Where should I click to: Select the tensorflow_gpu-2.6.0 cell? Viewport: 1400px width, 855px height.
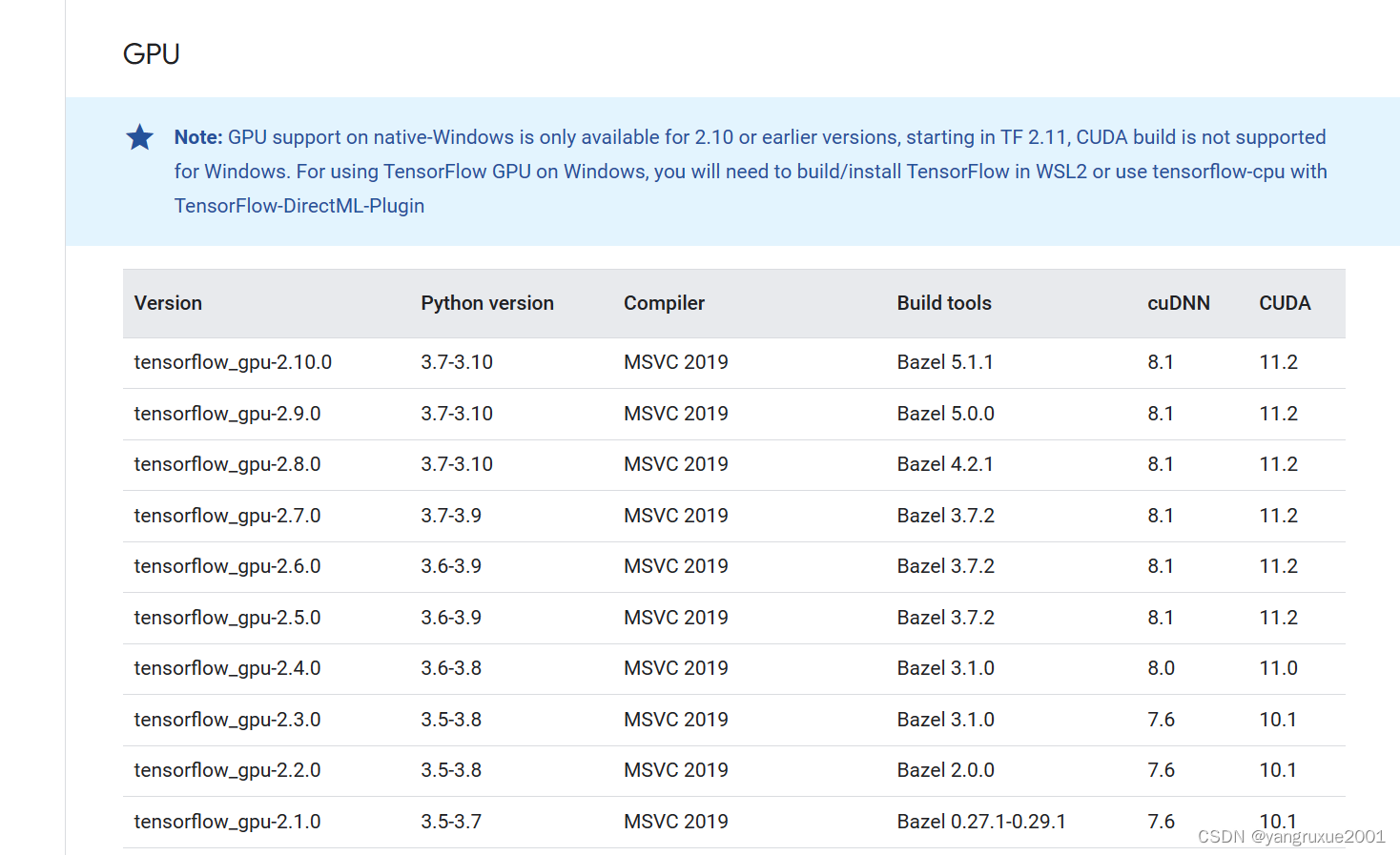(x=227, y=567)
